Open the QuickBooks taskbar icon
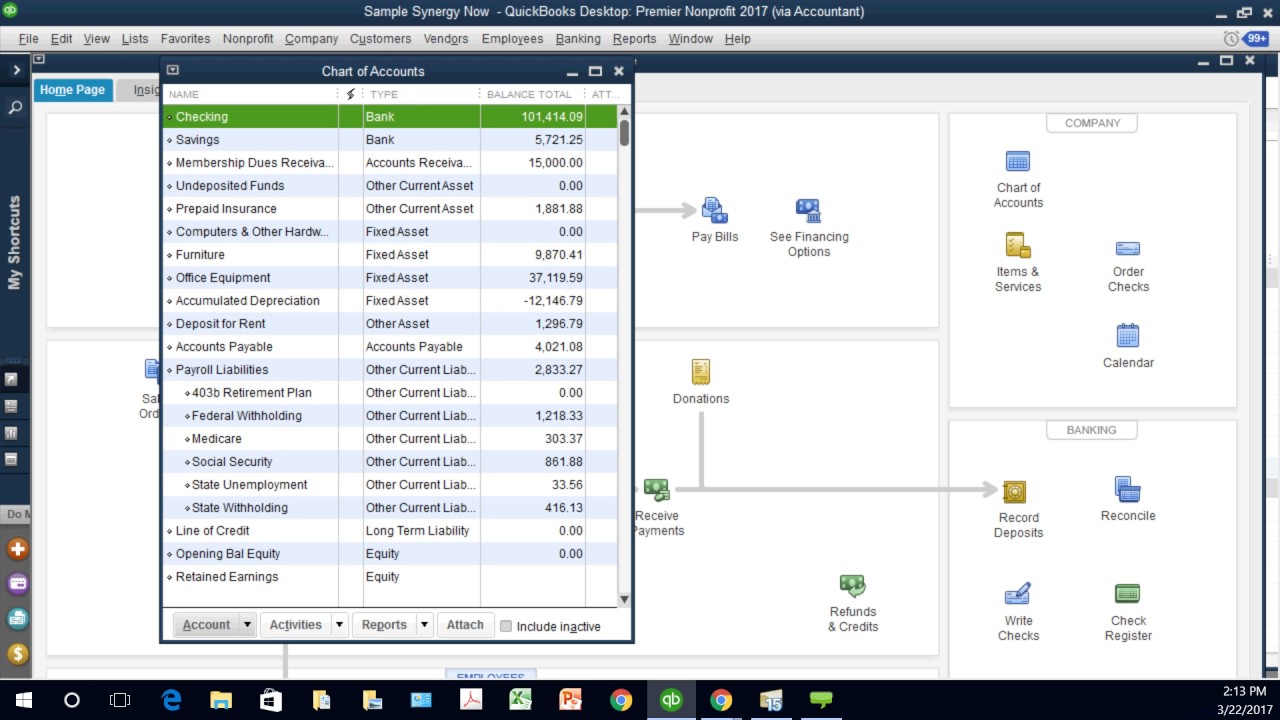The width and height of the screenshot is (1280, 720). pyautogui.click(x=671, y=700)
